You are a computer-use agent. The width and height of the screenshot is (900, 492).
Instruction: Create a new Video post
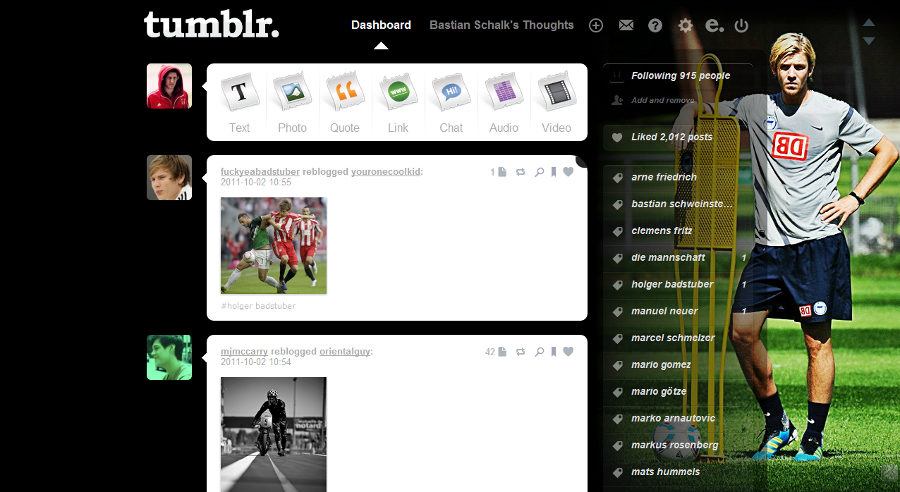coord(556,103)
